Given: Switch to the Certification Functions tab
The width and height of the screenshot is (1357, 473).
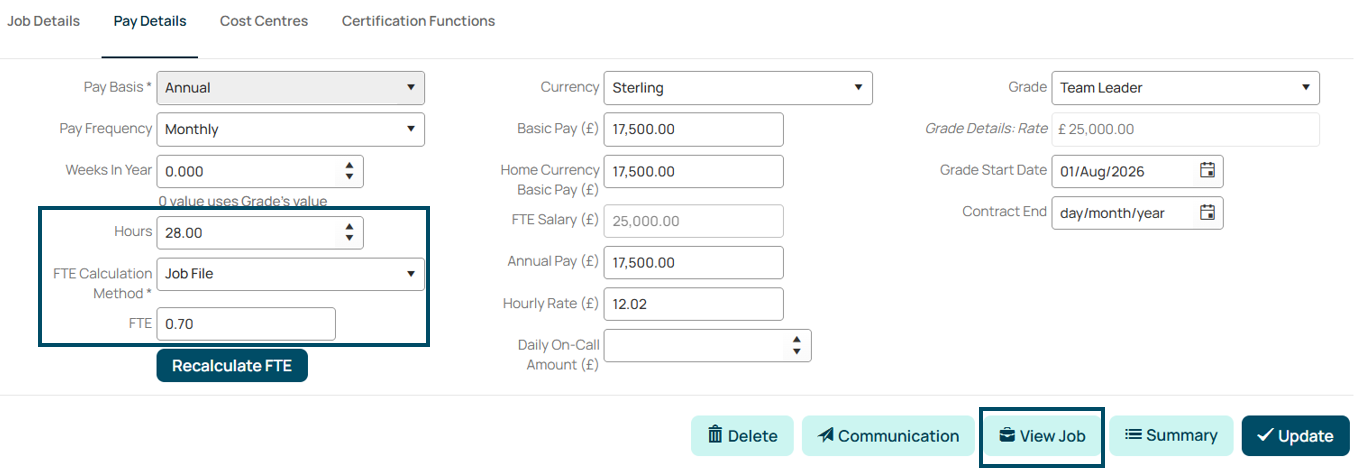Looking at the screenshot, I should 418,21.
